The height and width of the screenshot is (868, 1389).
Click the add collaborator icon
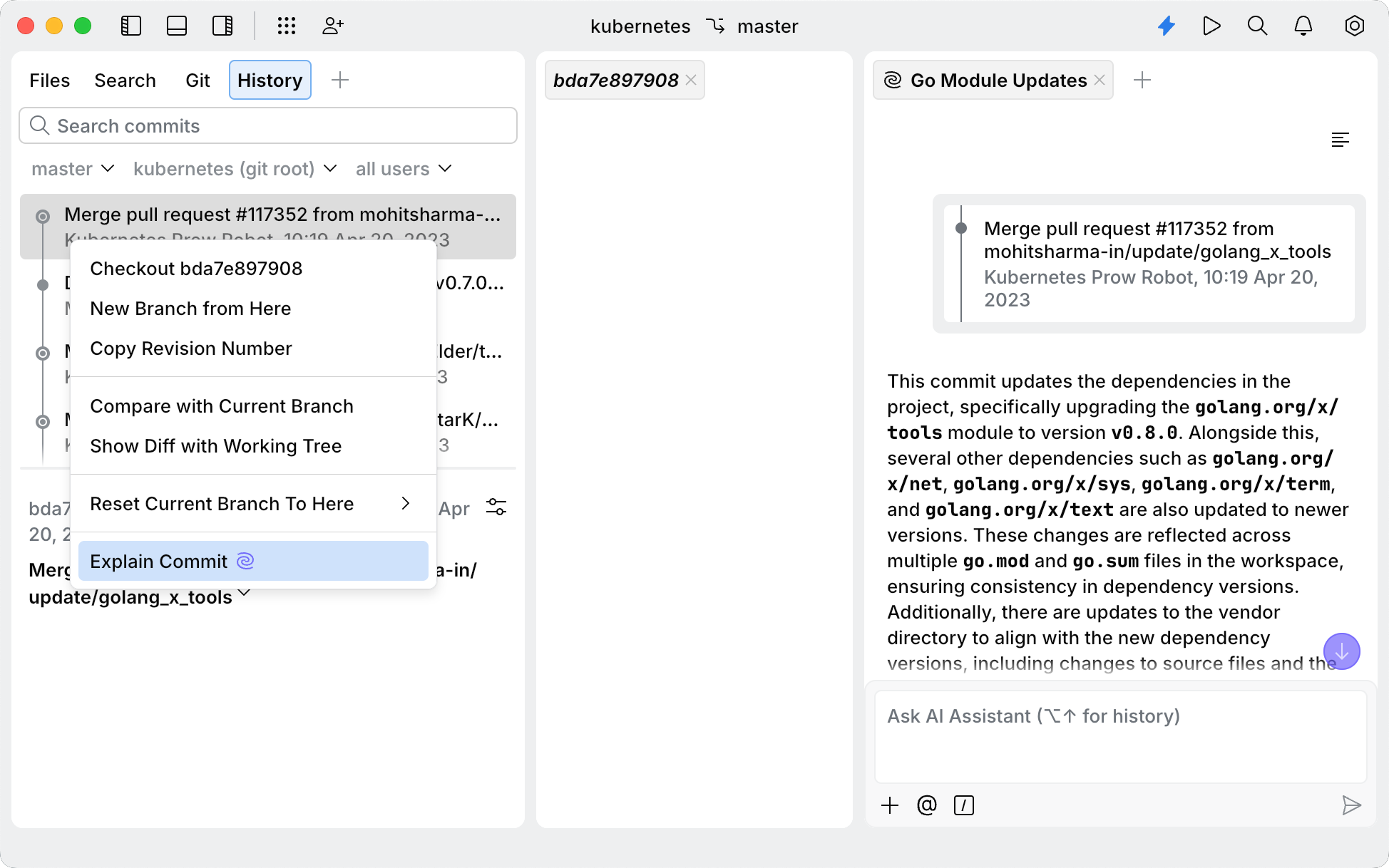(333, 26)
